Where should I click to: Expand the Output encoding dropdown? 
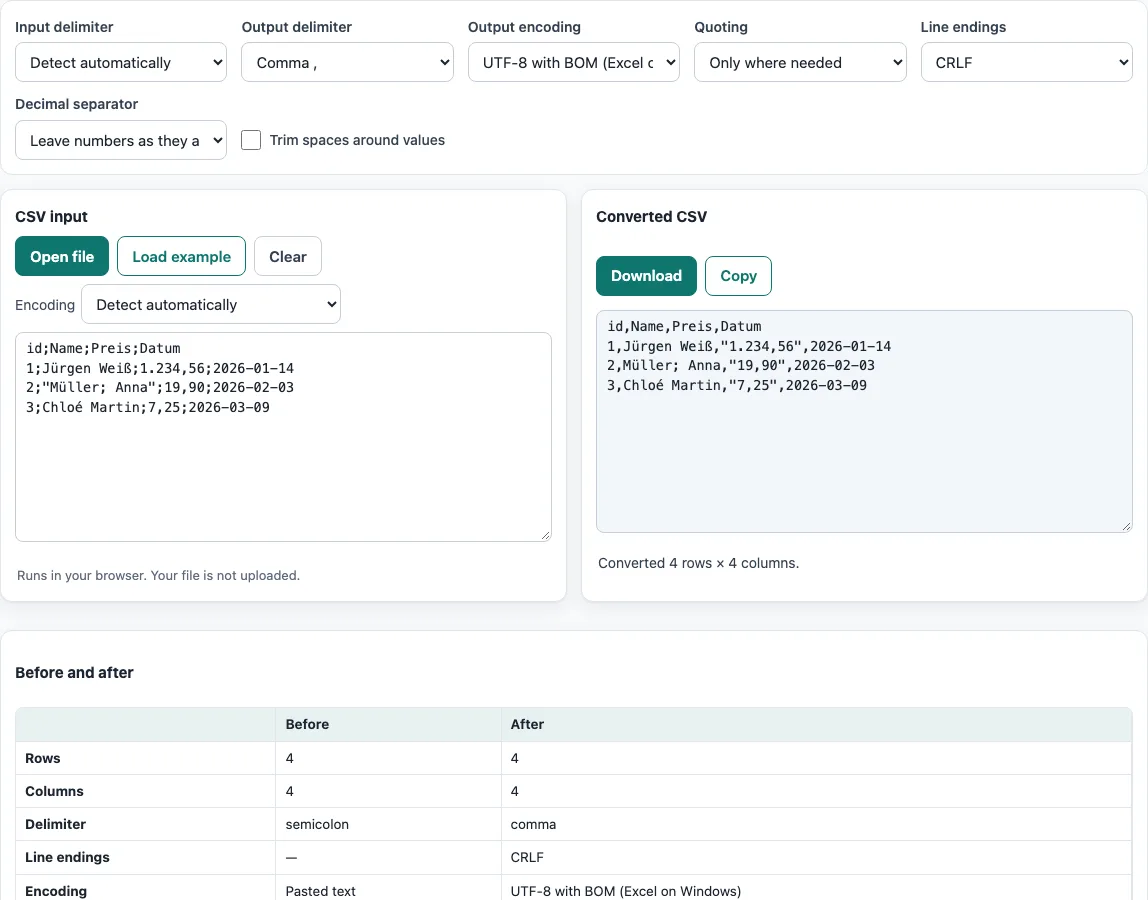573,62
